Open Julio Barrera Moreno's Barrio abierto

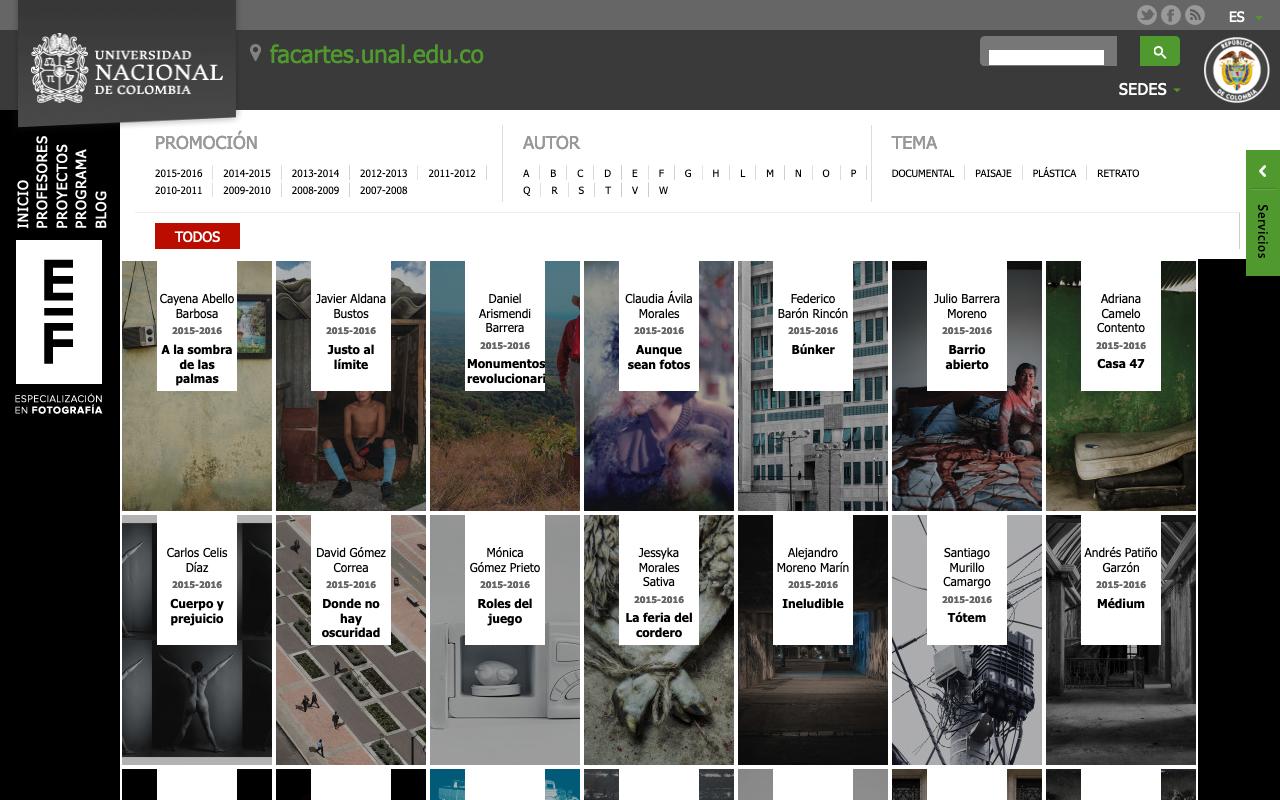967,386
